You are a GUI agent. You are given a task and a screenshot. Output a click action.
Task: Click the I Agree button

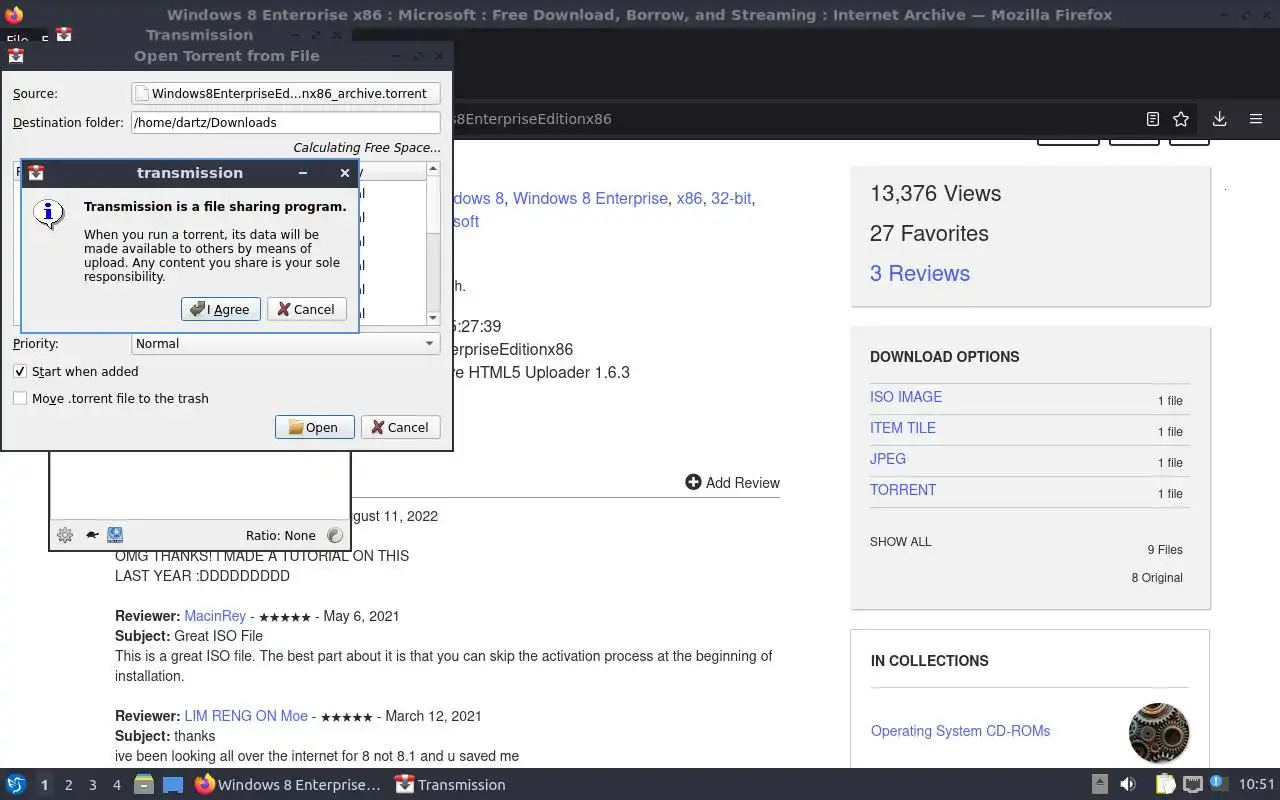point(221,309)
